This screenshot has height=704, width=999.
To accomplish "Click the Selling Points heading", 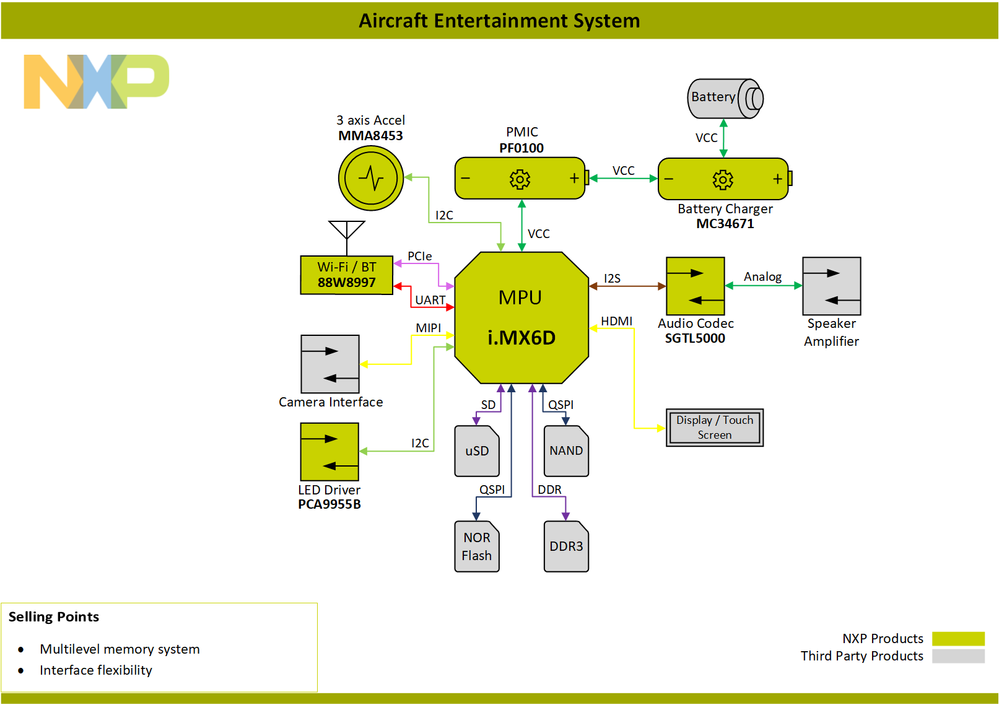I will click(x=54, y=617).
